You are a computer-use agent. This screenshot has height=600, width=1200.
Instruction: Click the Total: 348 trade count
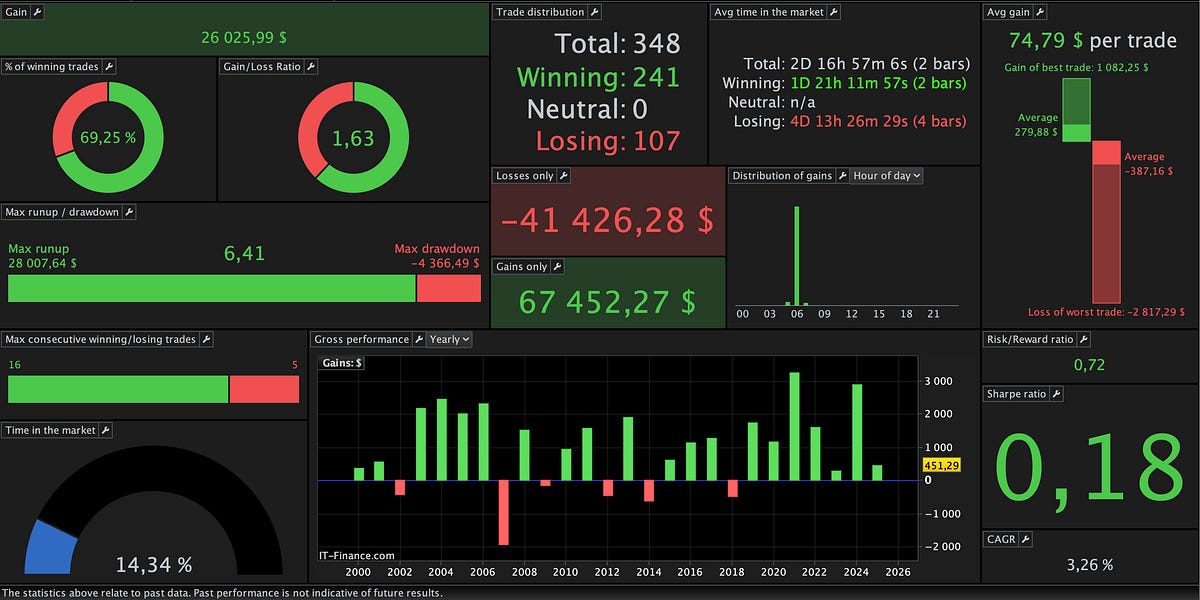618,44
